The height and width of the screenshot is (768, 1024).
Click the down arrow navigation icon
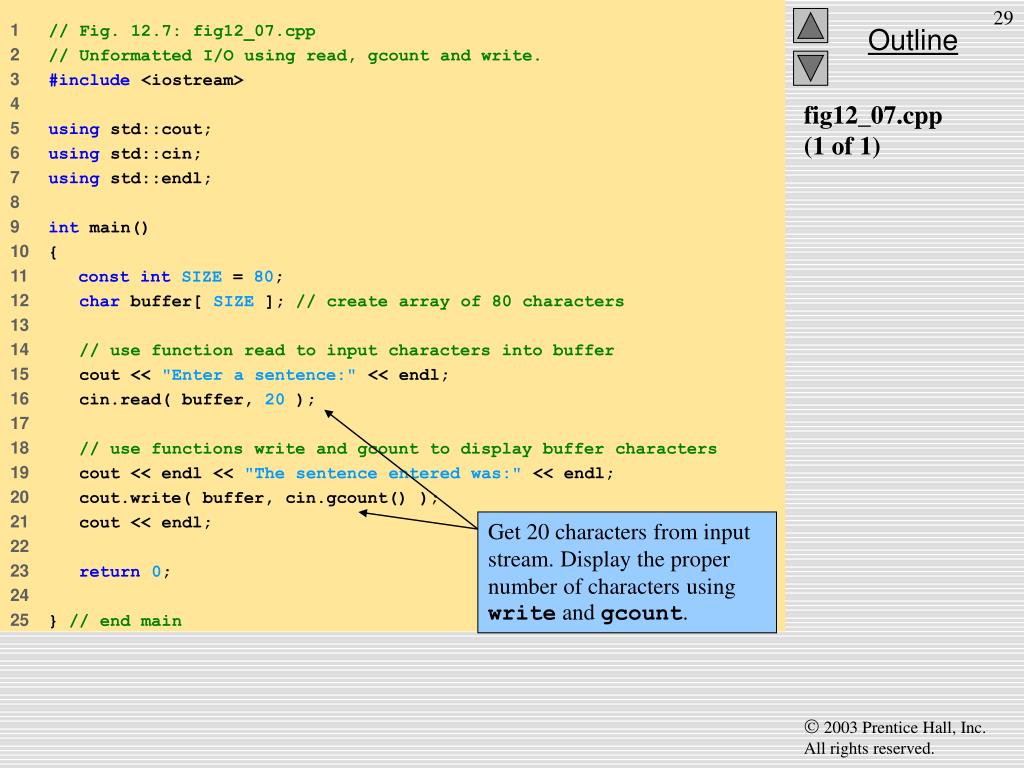pyautogui.click(x=811, y=68)
